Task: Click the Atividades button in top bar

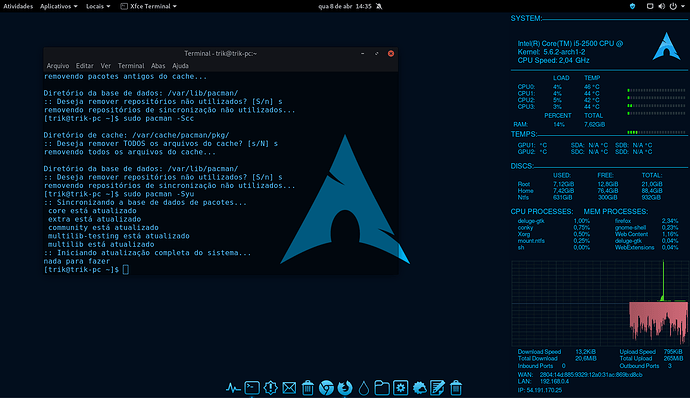Action: [x=18, y=6]
